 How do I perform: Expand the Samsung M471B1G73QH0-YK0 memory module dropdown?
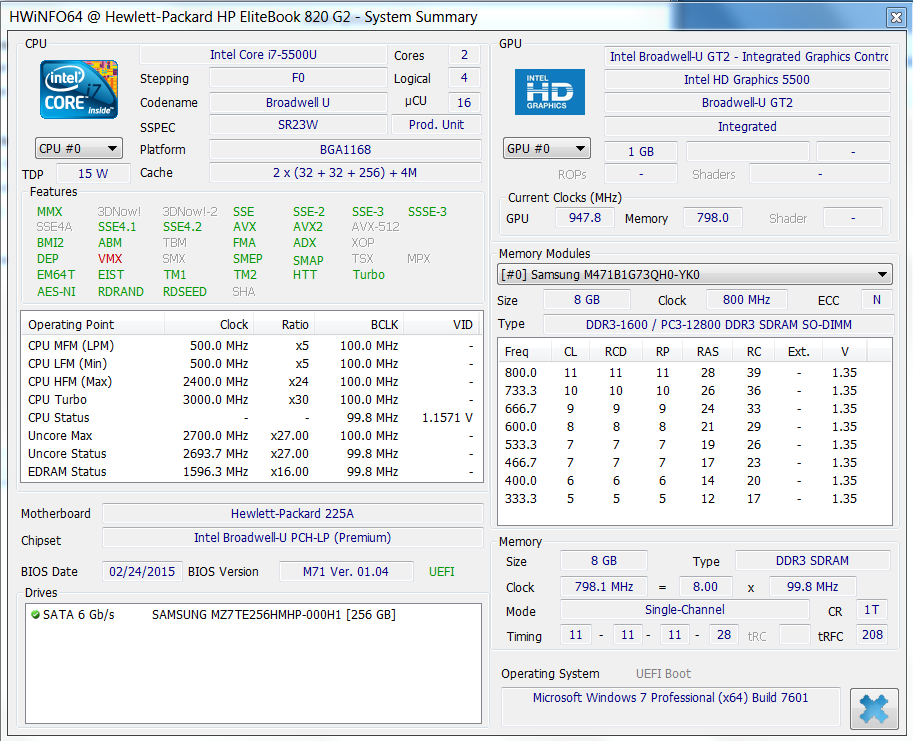coord(695,274)
